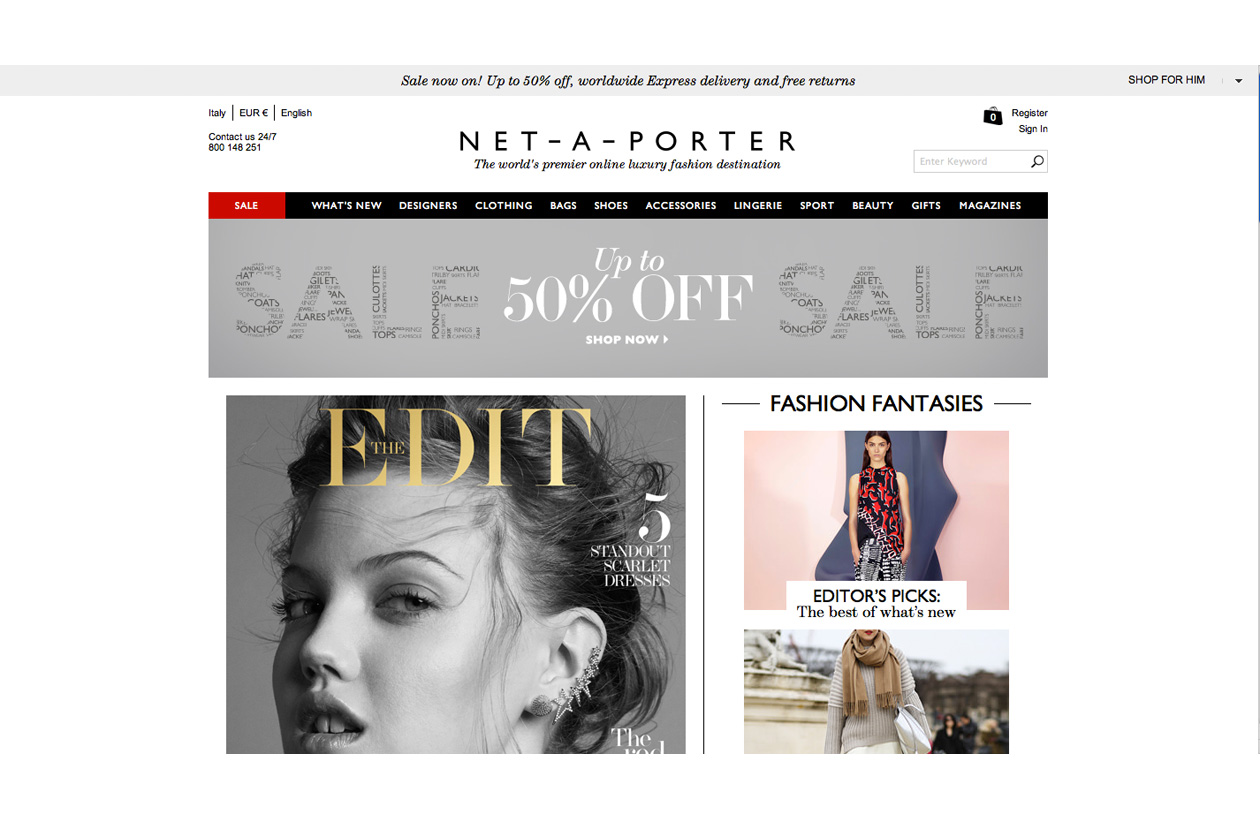Viewport: 1260px width, 840px height.
Task: Click the Sign In link
Action: point(1033,129)
